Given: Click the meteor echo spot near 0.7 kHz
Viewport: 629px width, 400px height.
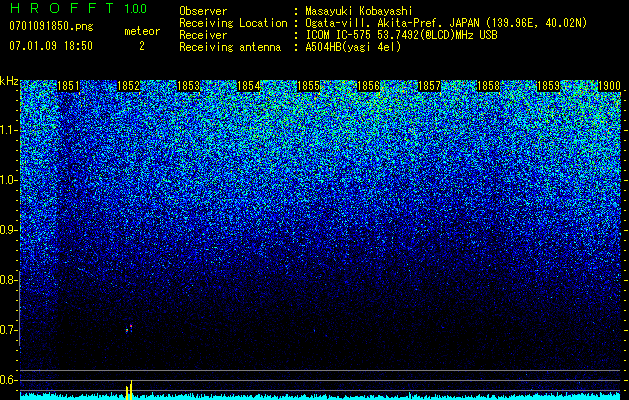Looking at the screenshot, I should pyautogui.click(x=129, y=329).
